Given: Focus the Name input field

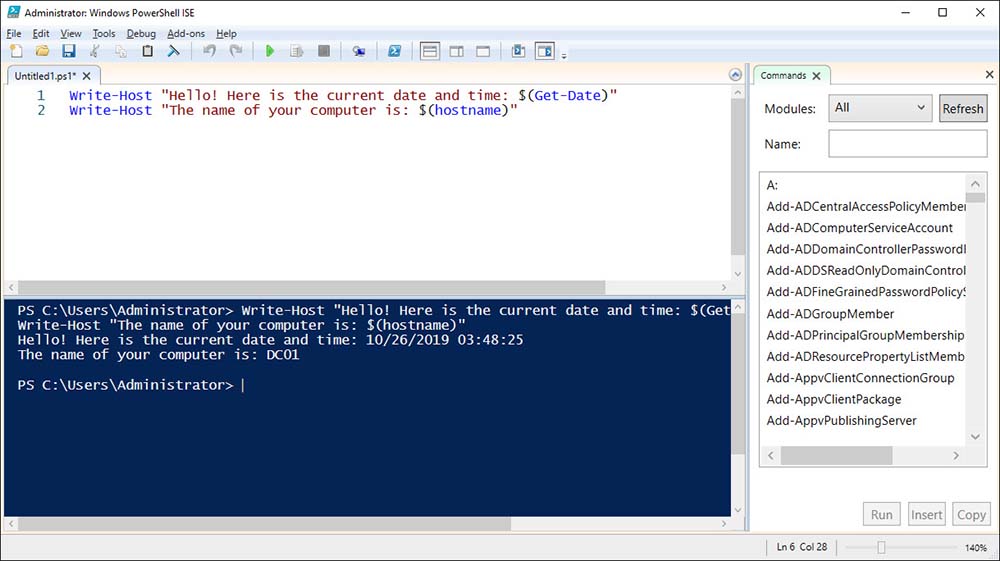Looking at the screenshot, I should click(908, 143).
